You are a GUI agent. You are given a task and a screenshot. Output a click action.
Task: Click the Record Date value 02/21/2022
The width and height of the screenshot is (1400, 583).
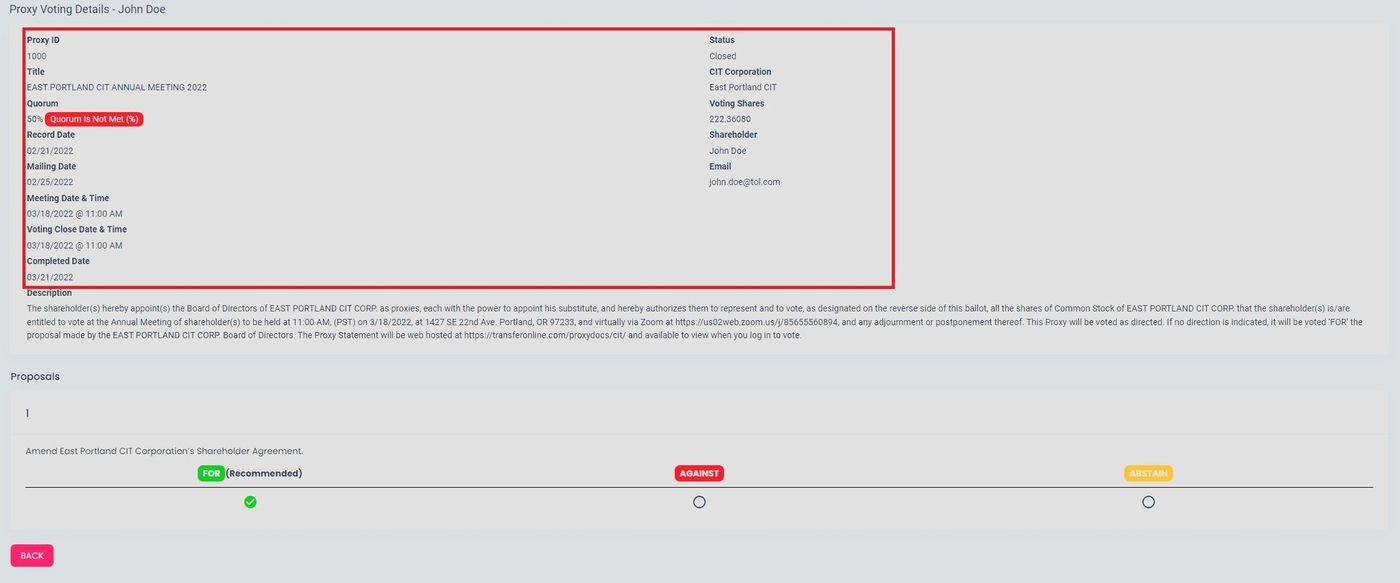tap(50, 151)
